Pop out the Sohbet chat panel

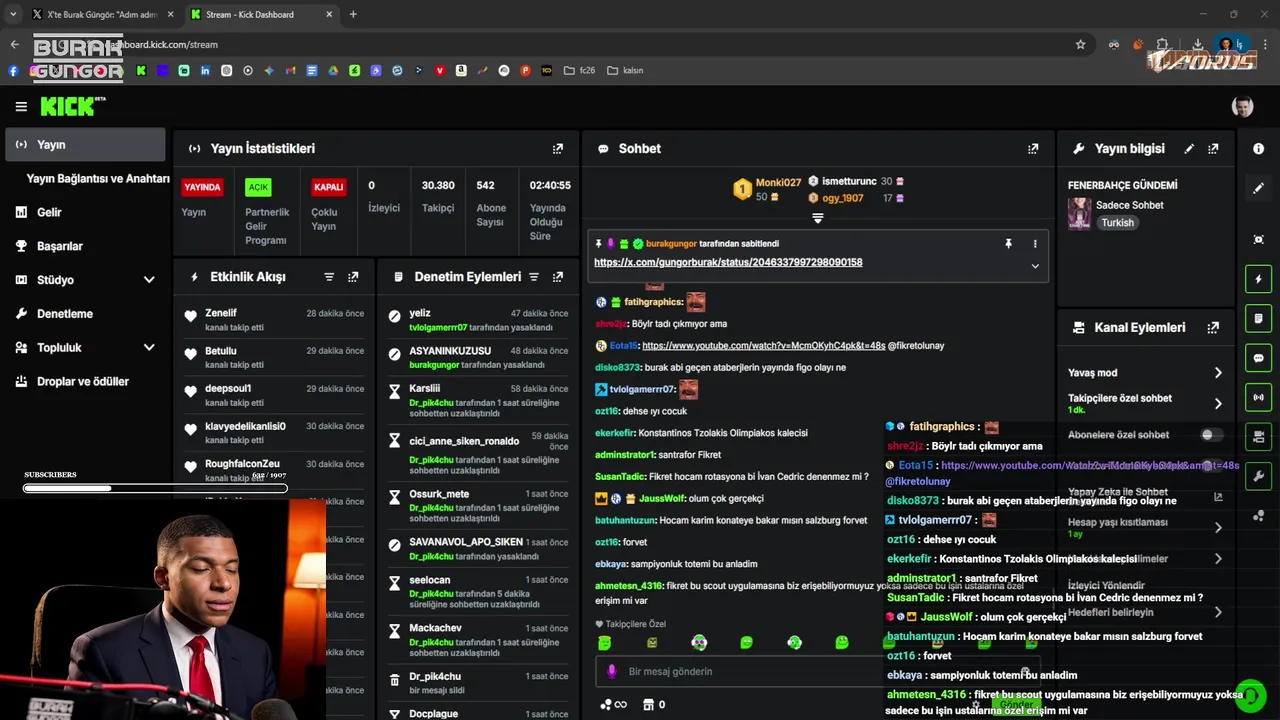(x=1033, y=148)
